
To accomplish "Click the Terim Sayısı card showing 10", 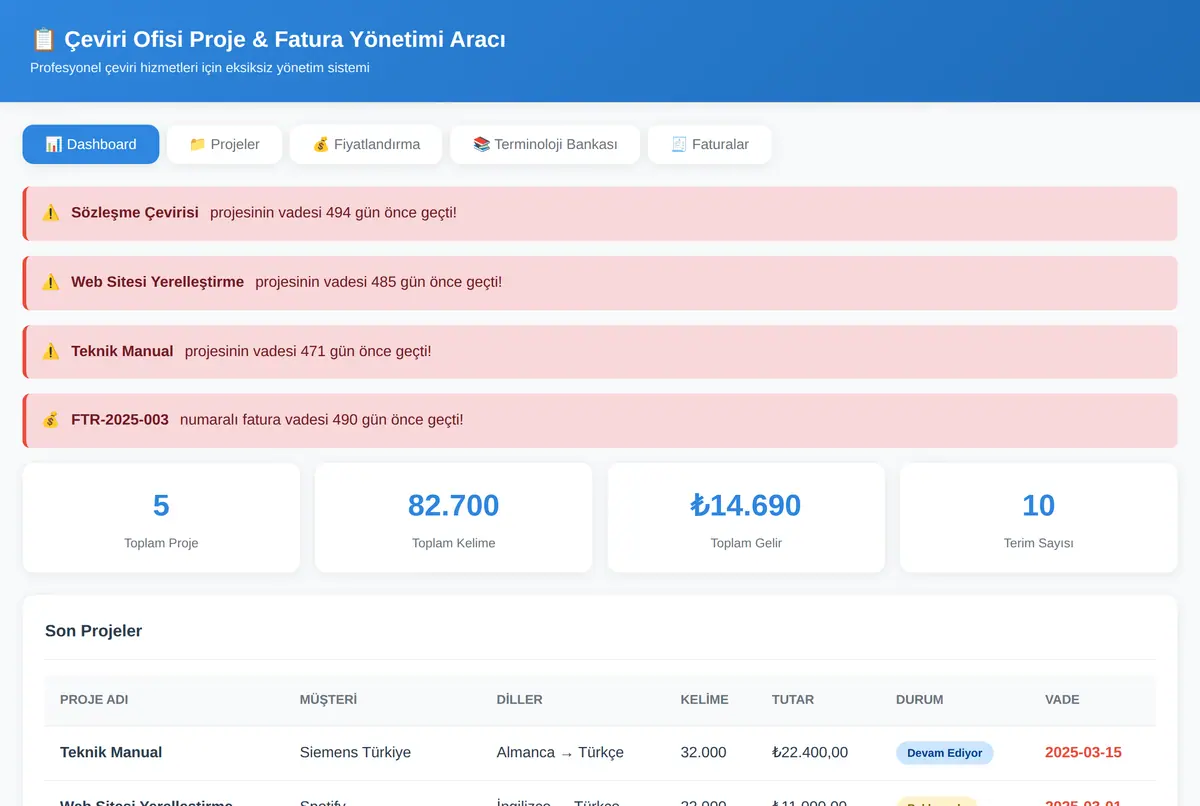I will pyautogui.click(x=1038, y=518).
